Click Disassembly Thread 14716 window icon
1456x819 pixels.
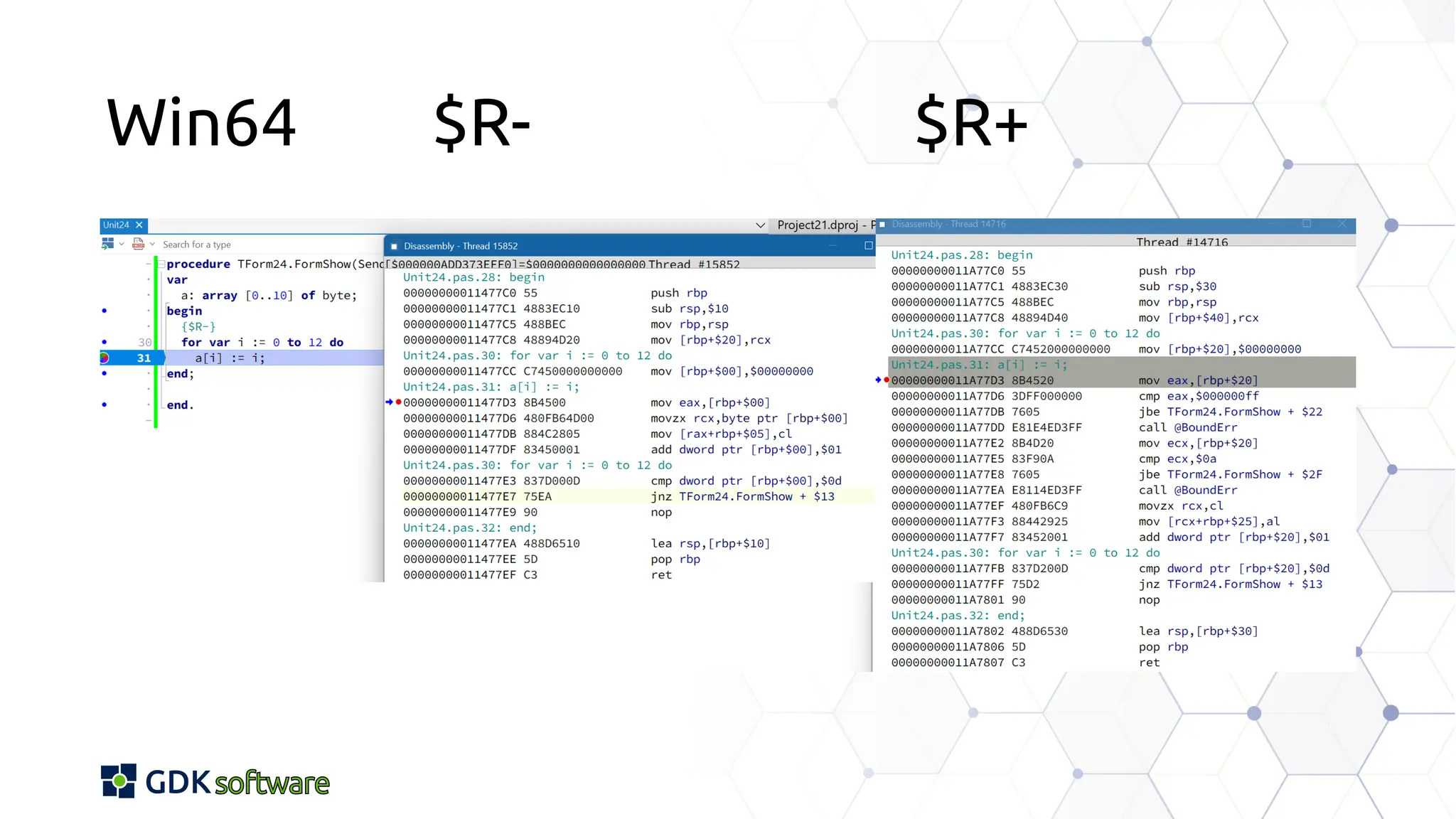882,225
